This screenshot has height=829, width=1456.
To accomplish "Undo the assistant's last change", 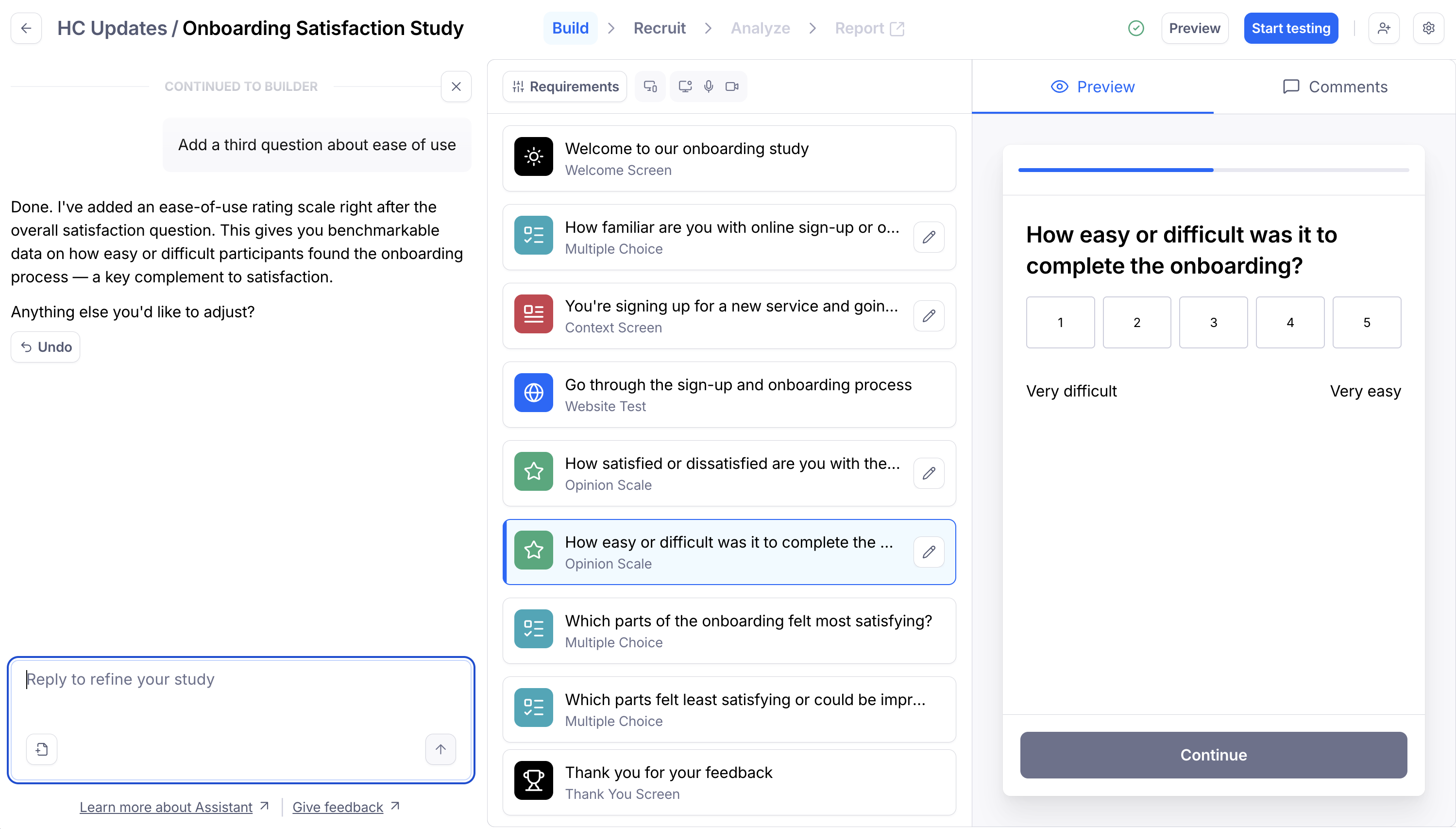I will click(46, 347).
